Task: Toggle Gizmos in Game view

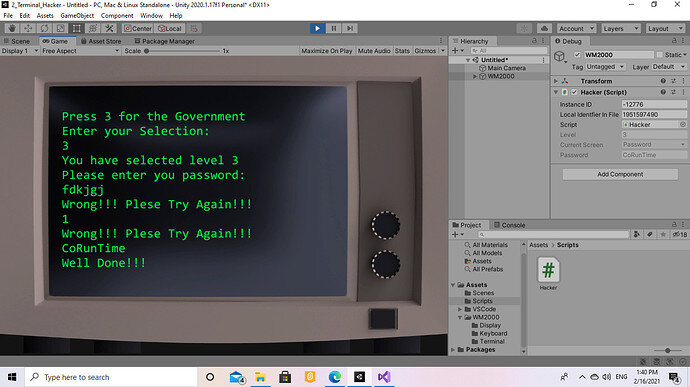Action: 425,51
